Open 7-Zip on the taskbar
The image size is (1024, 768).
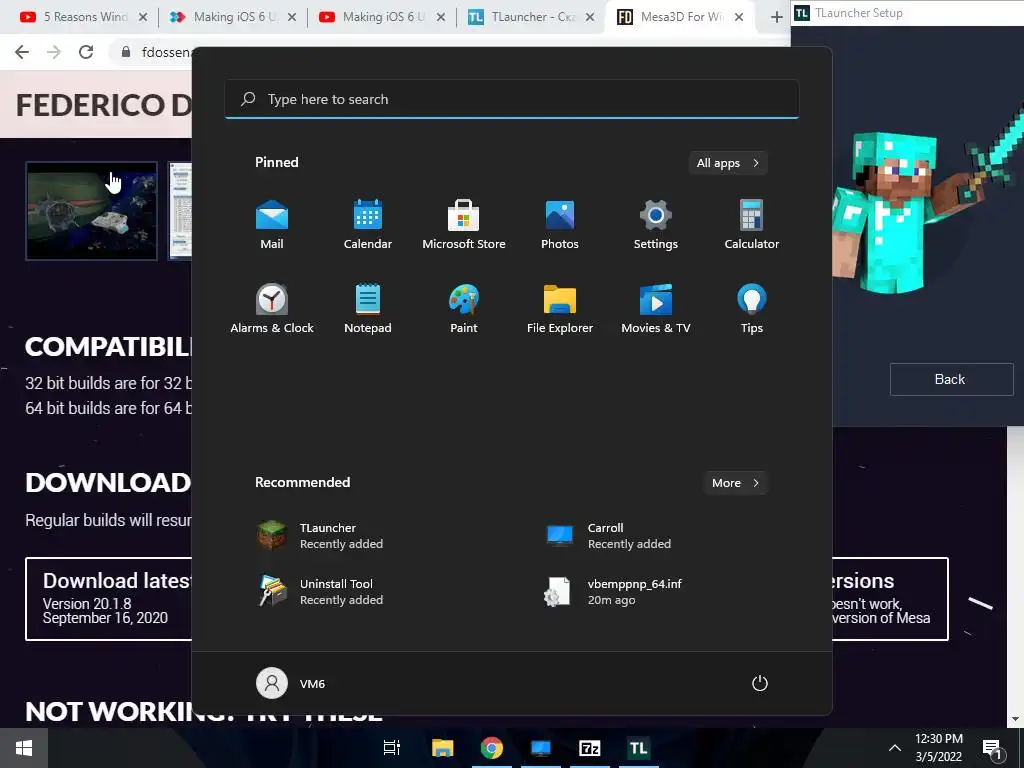point(590,748)
